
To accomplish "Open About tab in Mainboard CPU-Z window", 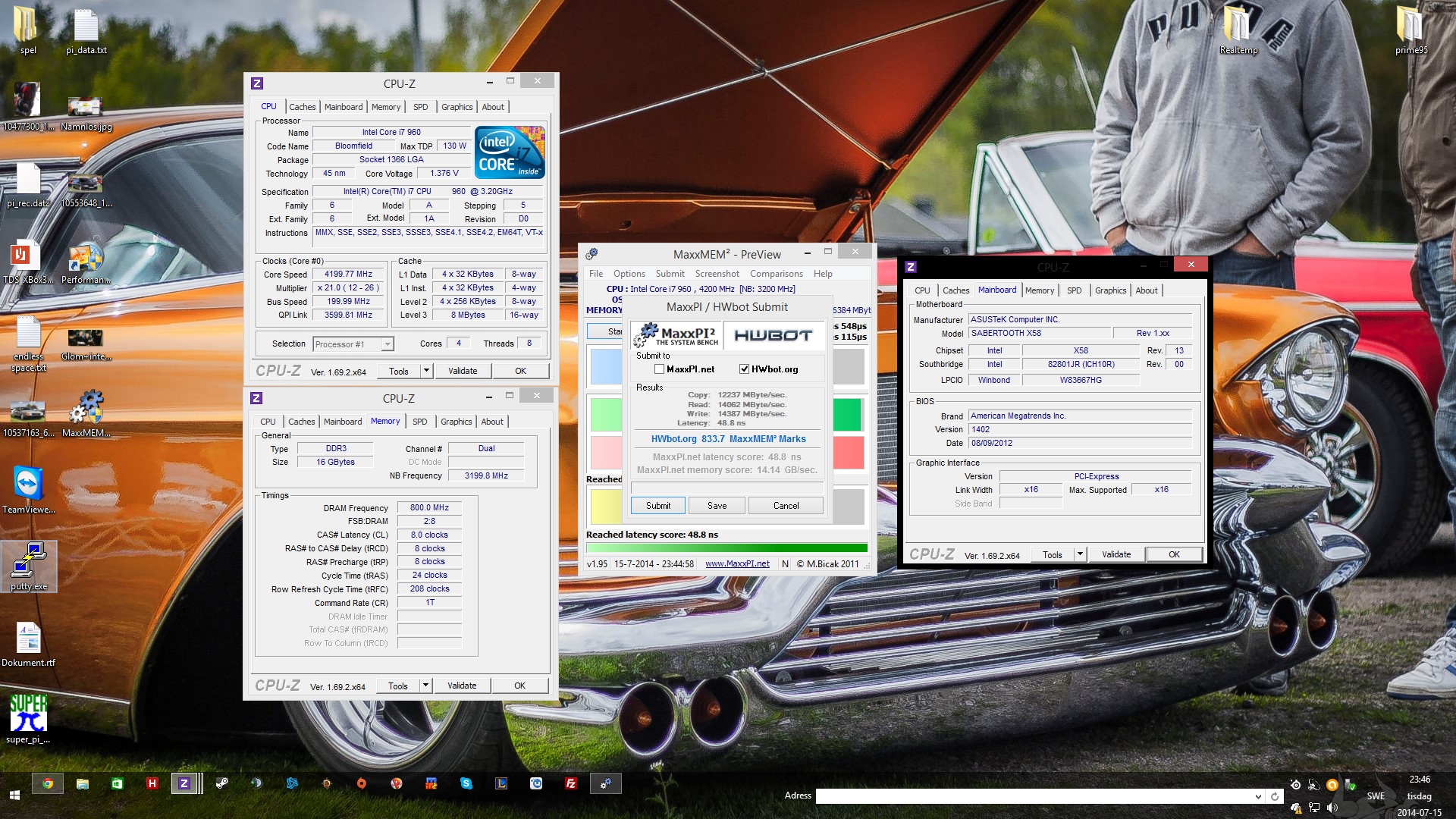I will 1147,290.
